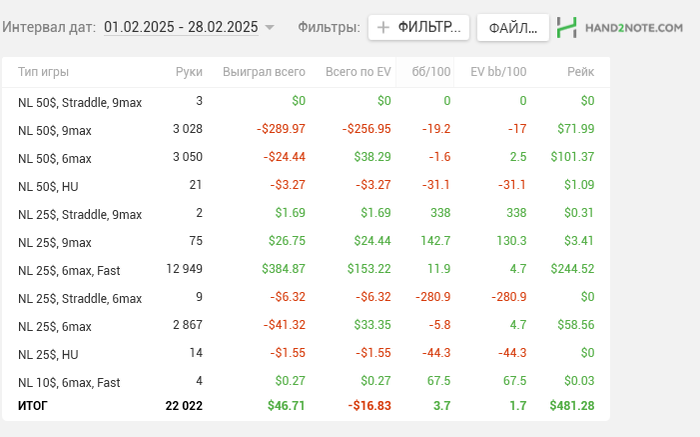The image size is (700, 437).
Task: Sort by the Всего по EV column header
Action: pos(358,72)
